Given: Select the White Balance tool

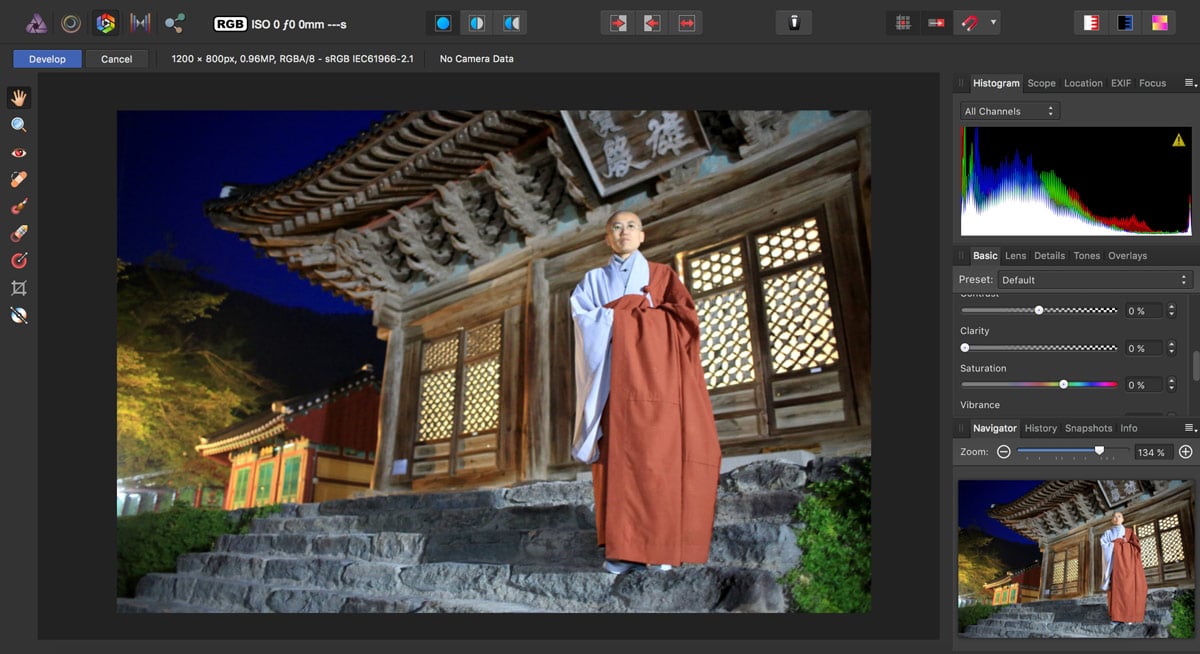Looking at the screenshot, I should coord(18,315).
